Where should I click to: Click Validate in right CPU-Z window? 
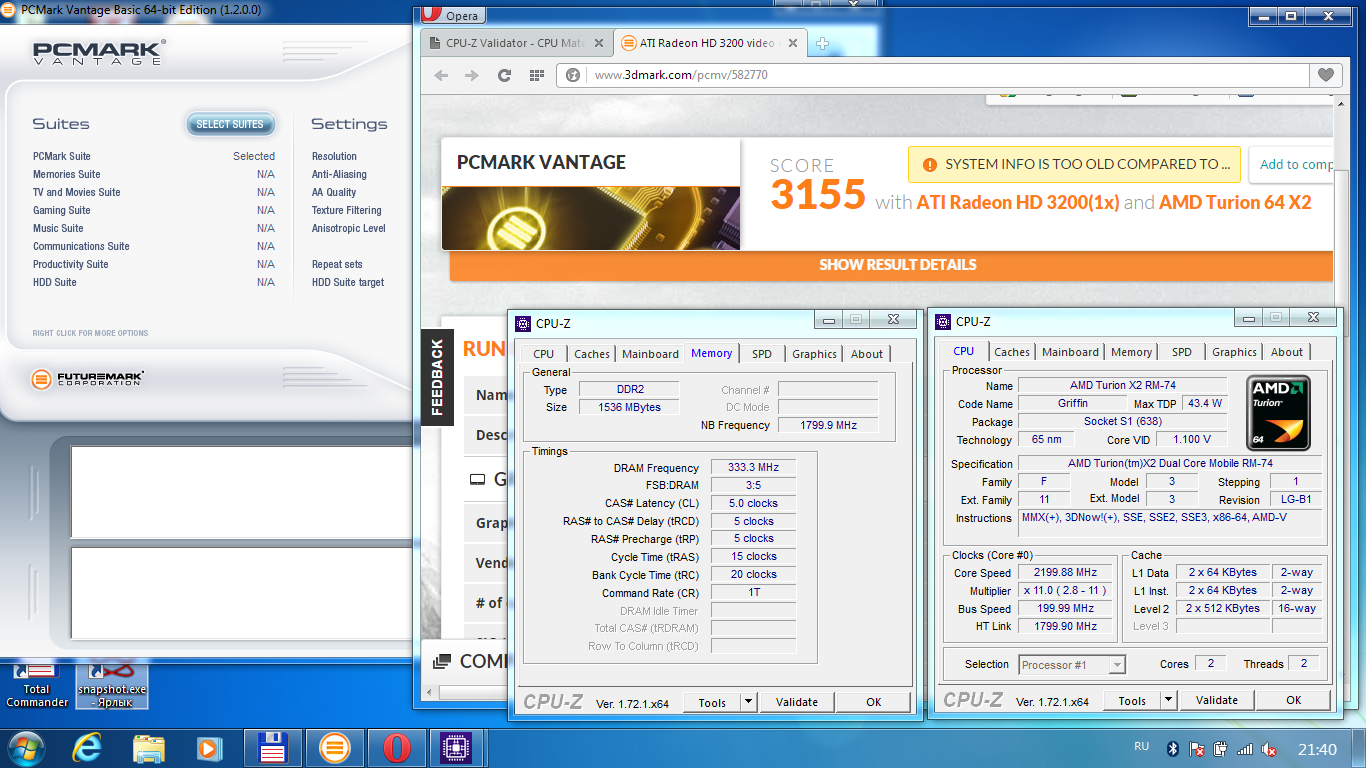point(1217,700)
